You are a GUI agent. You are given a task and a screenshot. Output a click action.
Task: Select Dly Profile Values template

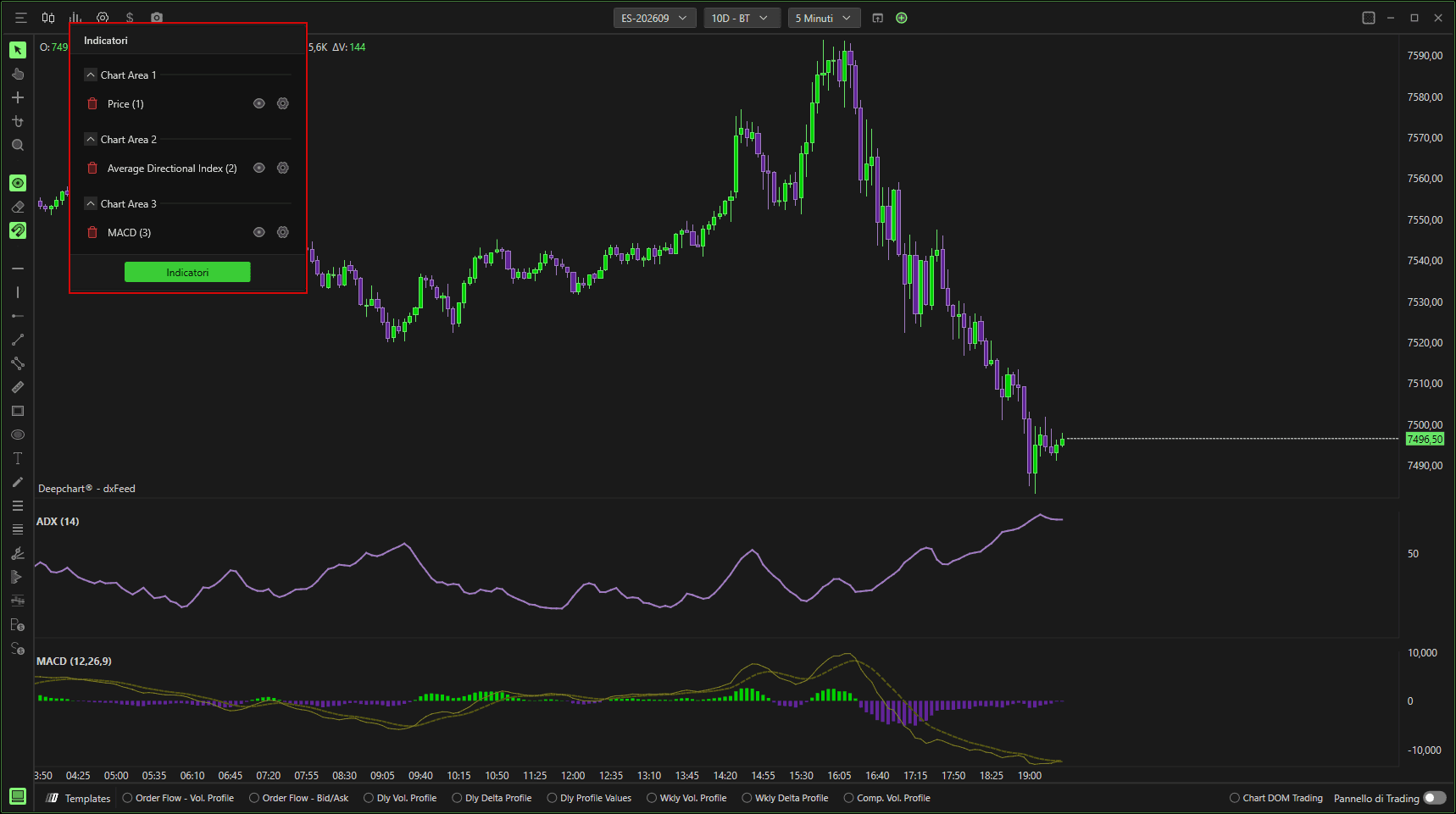(x=590, y=798)
